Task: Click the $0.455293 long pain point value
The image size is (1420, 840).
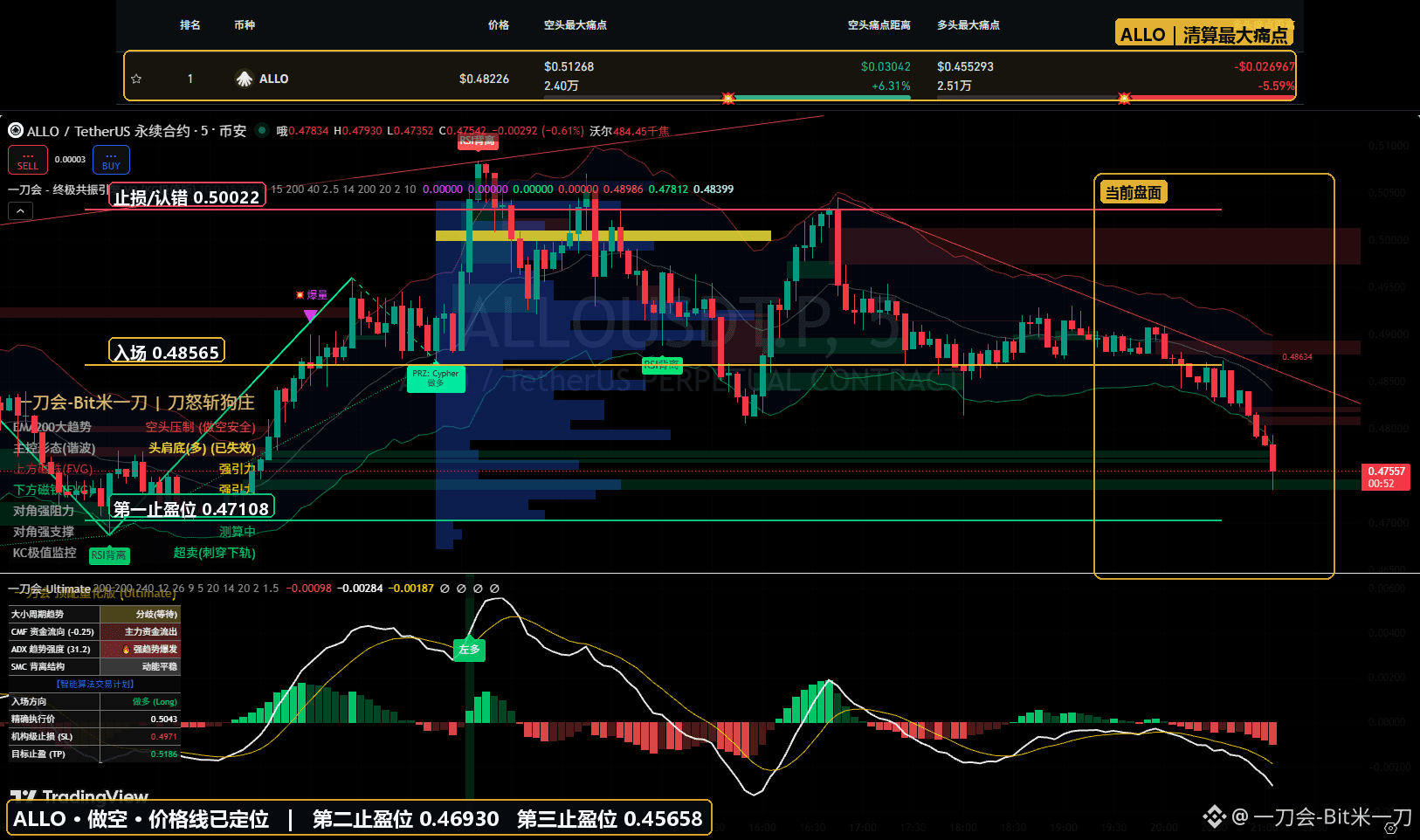Action: (x=965, y=66)
